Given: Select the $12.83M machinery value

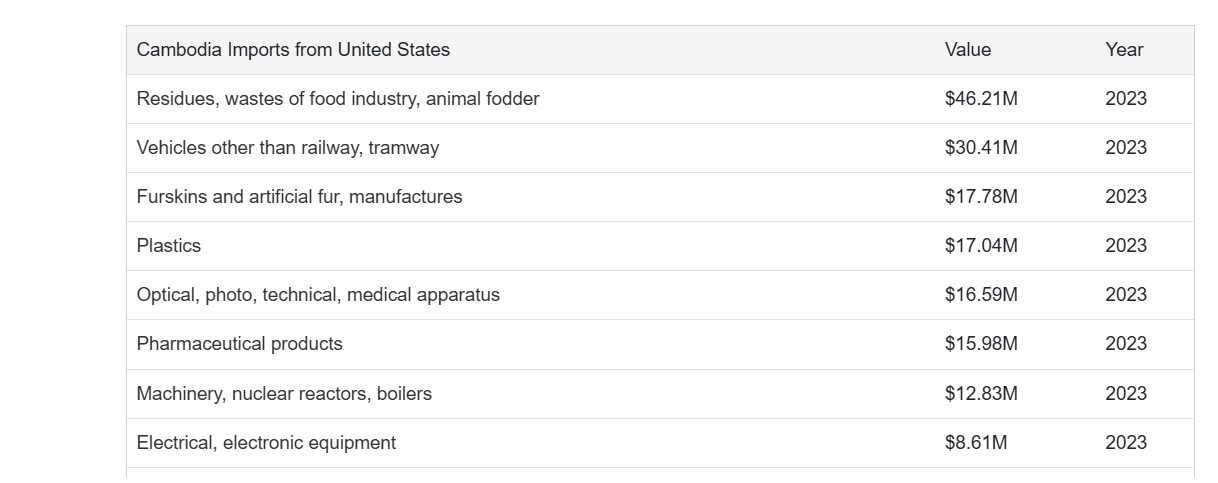Looking at the screenshot, I should 981,394.
